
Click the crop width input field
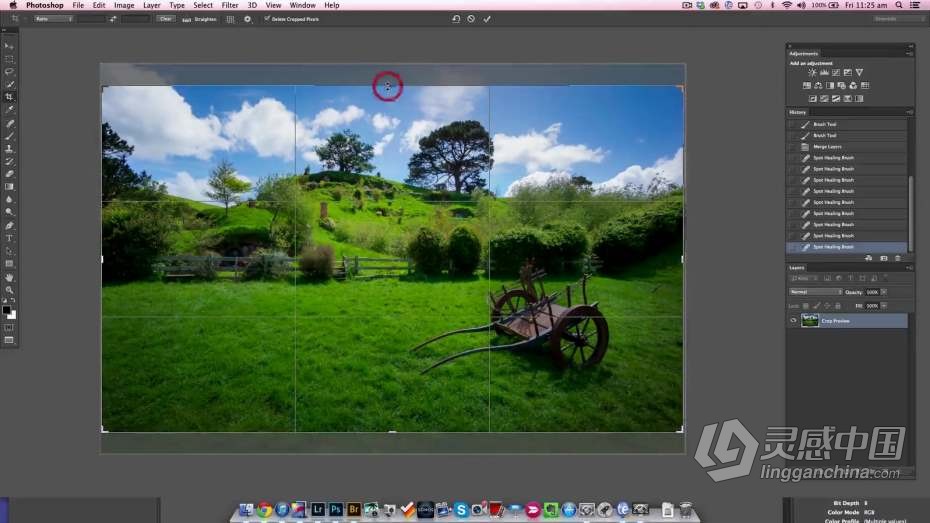[x=91, y=19]
